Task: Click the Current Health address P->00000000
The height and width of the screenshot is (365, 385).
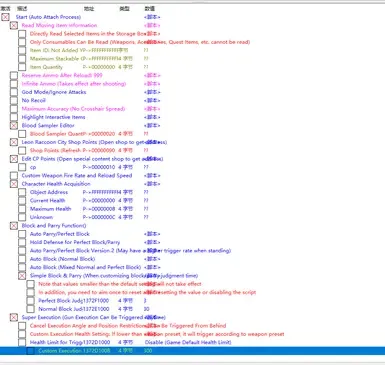Action: pos(99,200)
